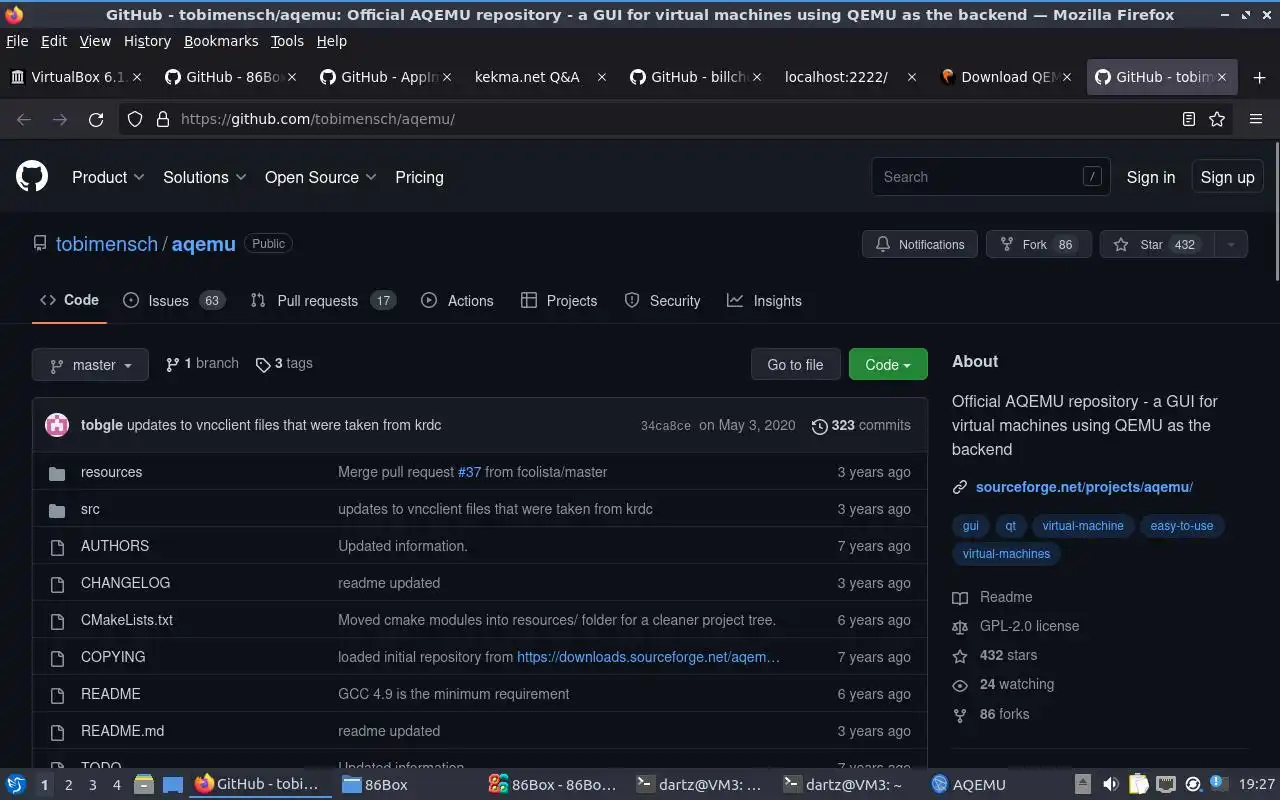This screenshot has width=1280, height=800.
Task: Click the Sign in link
Action: point(1151,177)
